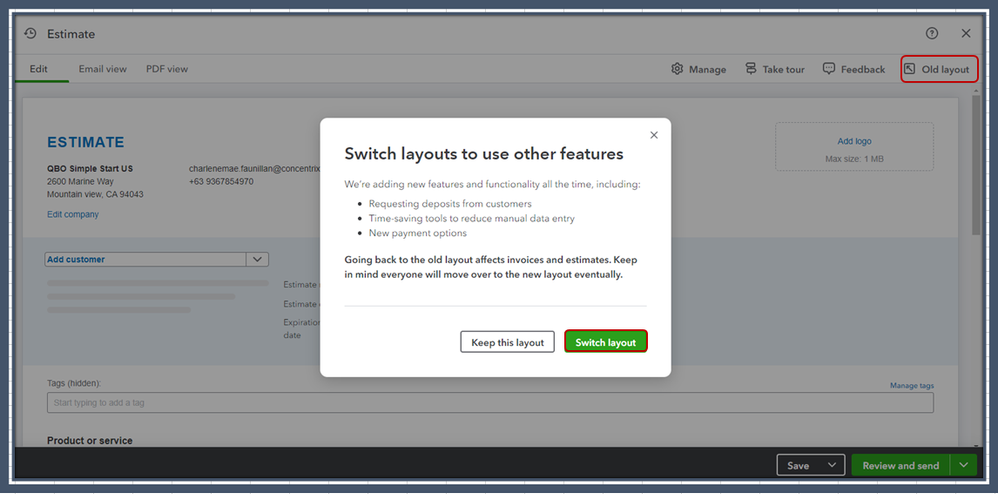The width and height of the screenshot is (998, 494).
Task: Open help via the question mark icon
Action: 932,34
